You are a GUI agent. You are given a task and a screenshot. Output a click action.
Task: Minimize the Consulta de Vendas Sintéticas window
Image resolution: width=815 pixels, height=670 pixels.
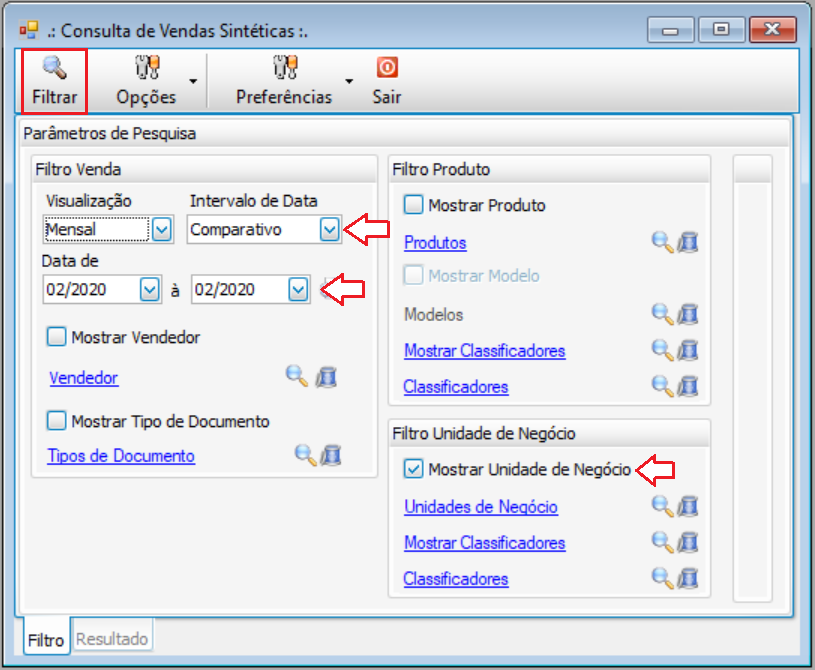671,30
